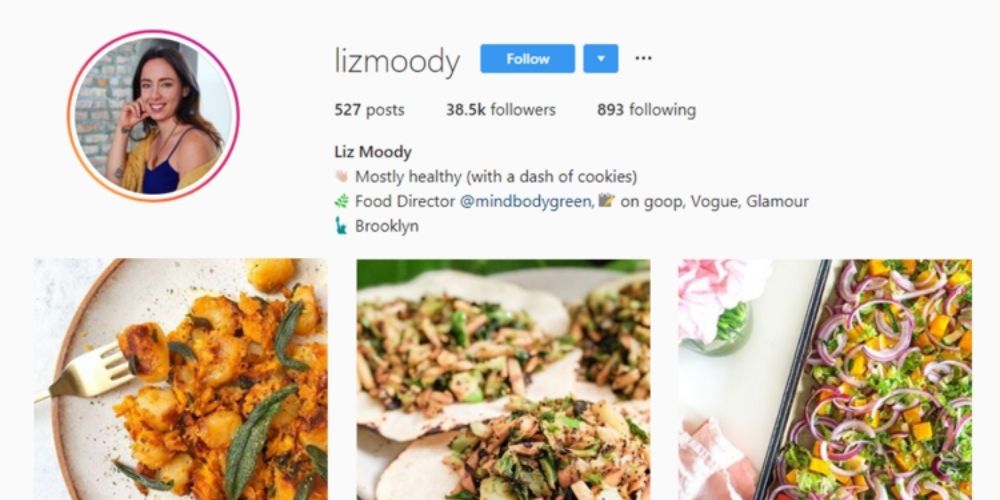Open the red onion sheet pan post
The image size is (1000, 500).
point(825,379)
